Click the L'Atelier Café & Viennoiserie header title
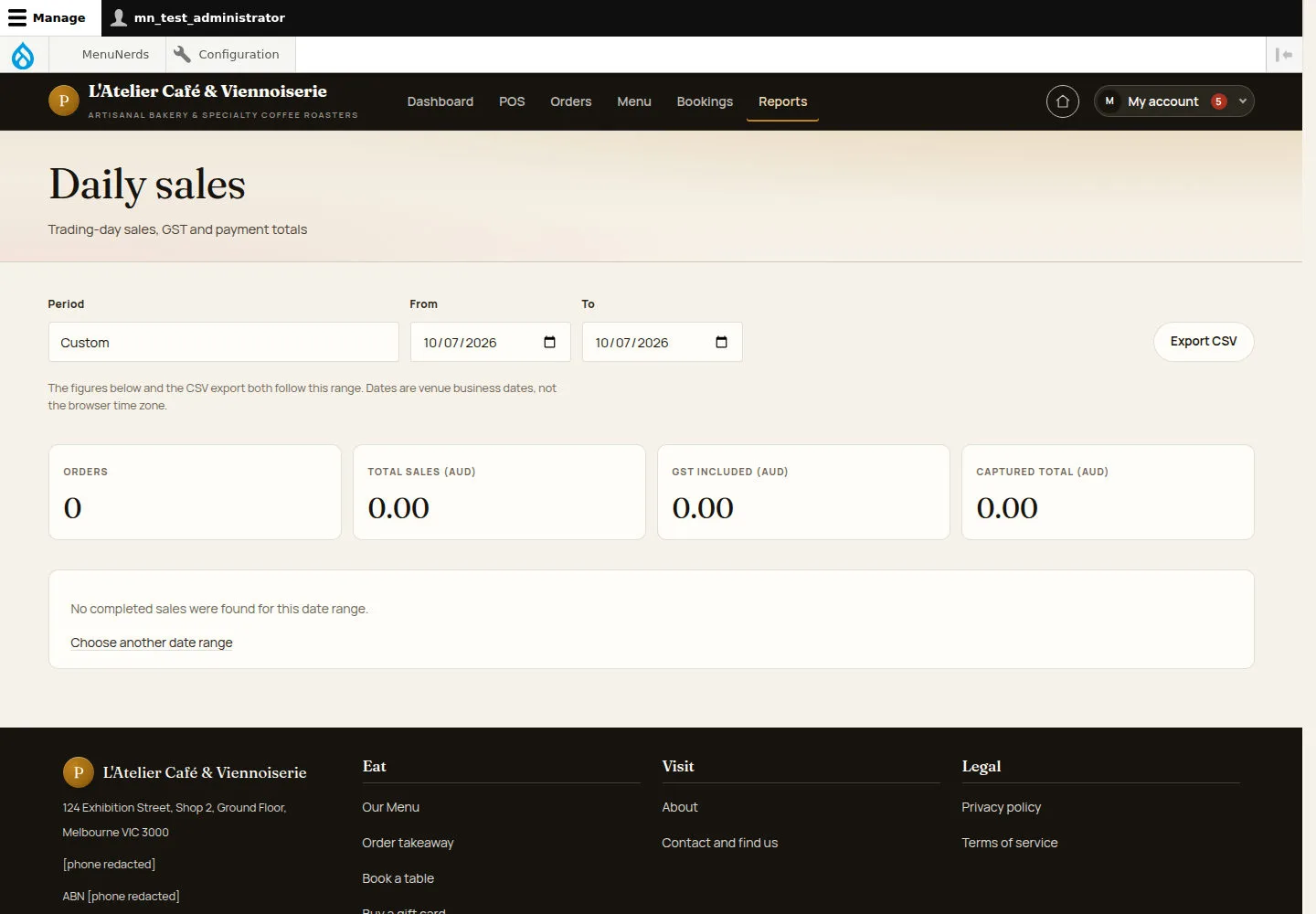 (207, 91)
